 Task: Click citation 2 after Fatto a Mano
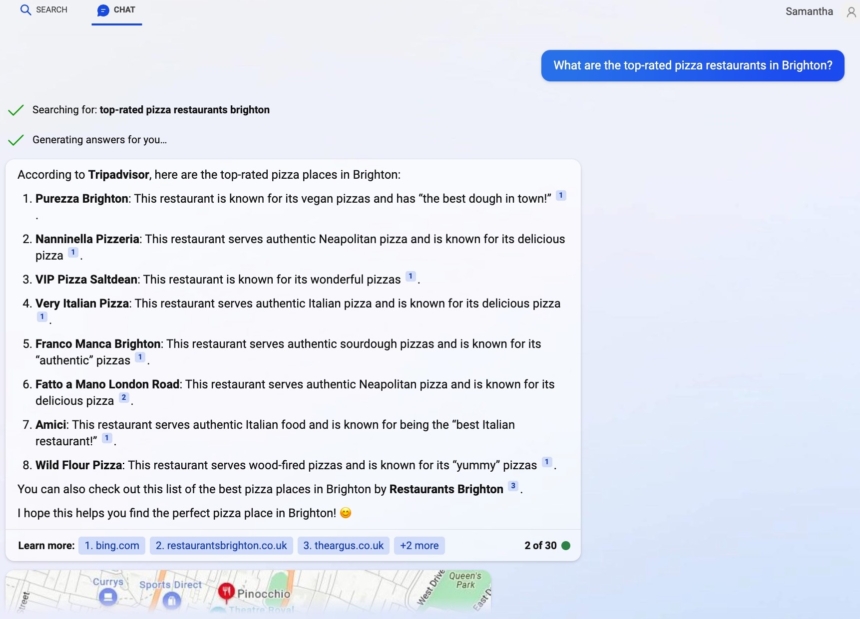(123, 397)
